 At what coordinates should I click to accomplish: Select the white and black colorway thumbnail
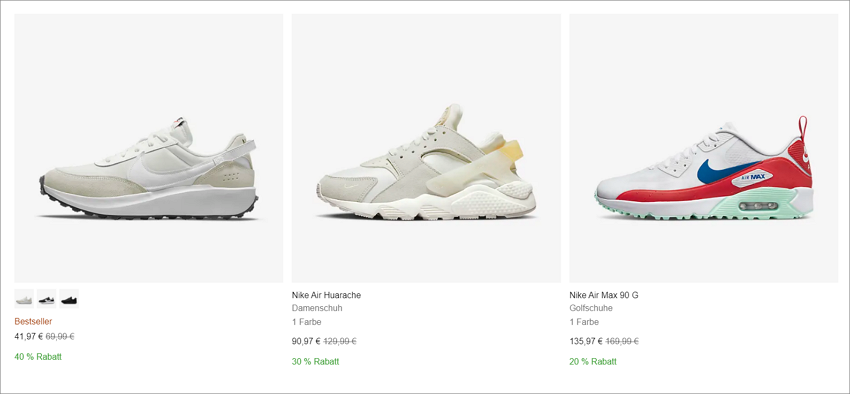pos(47,299)
